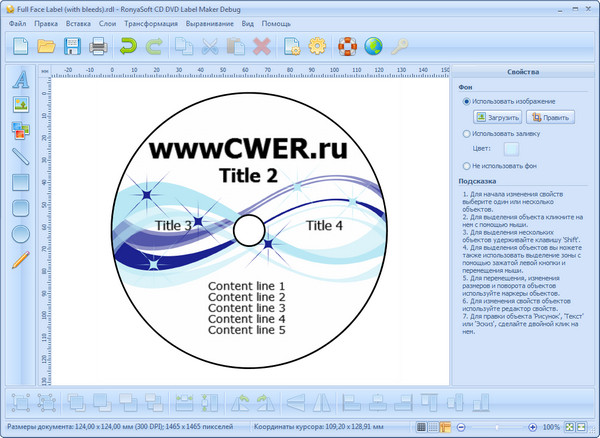Select the Circle shape tool
The width and height of the screenshot is (600, 438).
(x=20, y=234)
